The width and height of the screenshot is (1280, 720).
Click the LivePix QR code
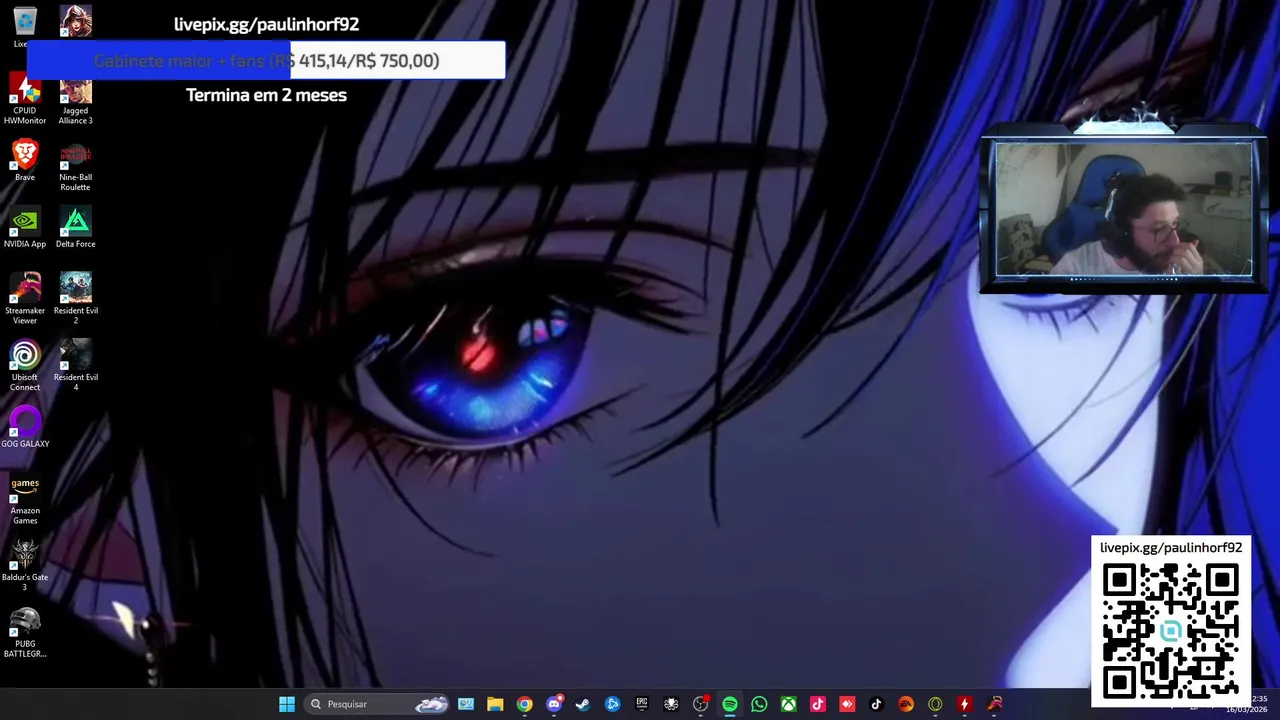pyautogui.click(x=1171, y=632)
